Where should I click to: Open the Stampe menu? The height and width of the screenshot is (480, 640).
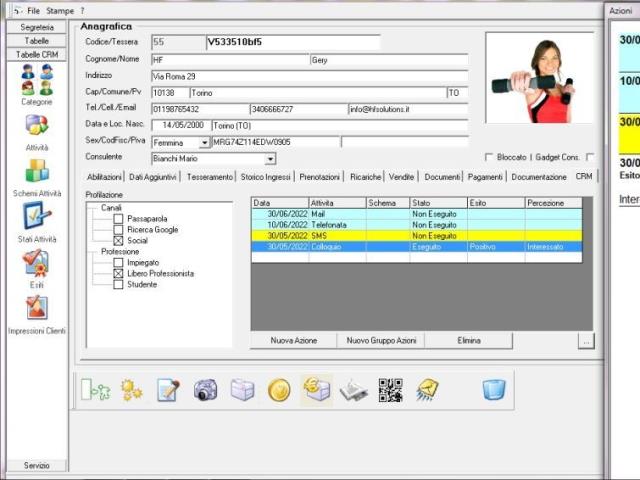click(60, 11)
